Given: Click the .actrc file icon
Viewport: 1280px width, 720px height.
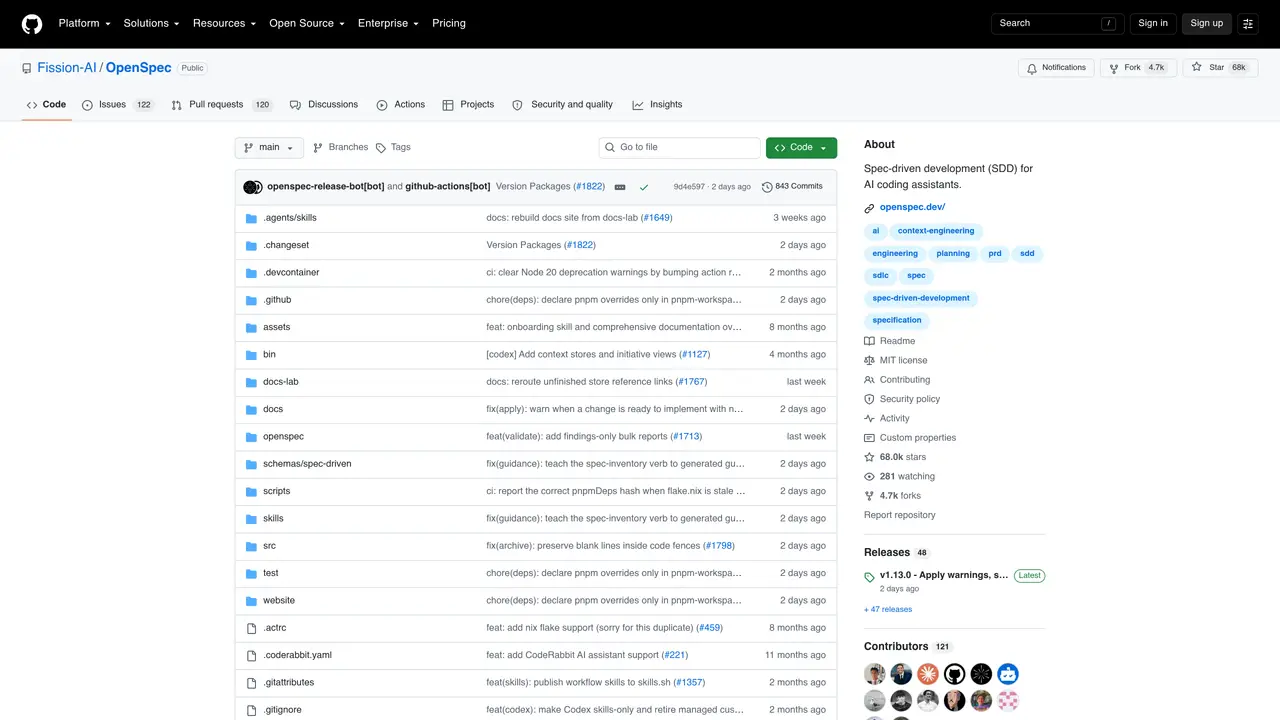Looking at the screenshot, I should (252, 628).
